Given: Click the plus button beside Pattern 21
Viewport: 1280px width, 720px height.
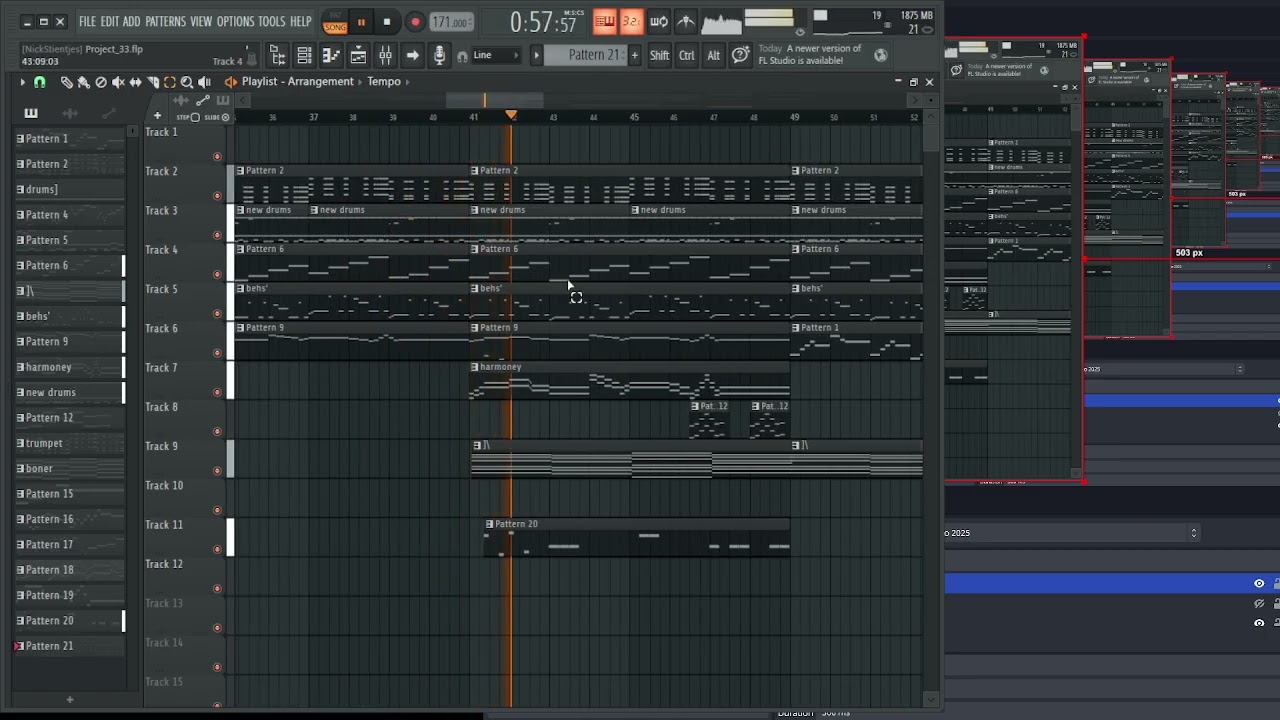Looking at the screenshot, I should (634, 55).
